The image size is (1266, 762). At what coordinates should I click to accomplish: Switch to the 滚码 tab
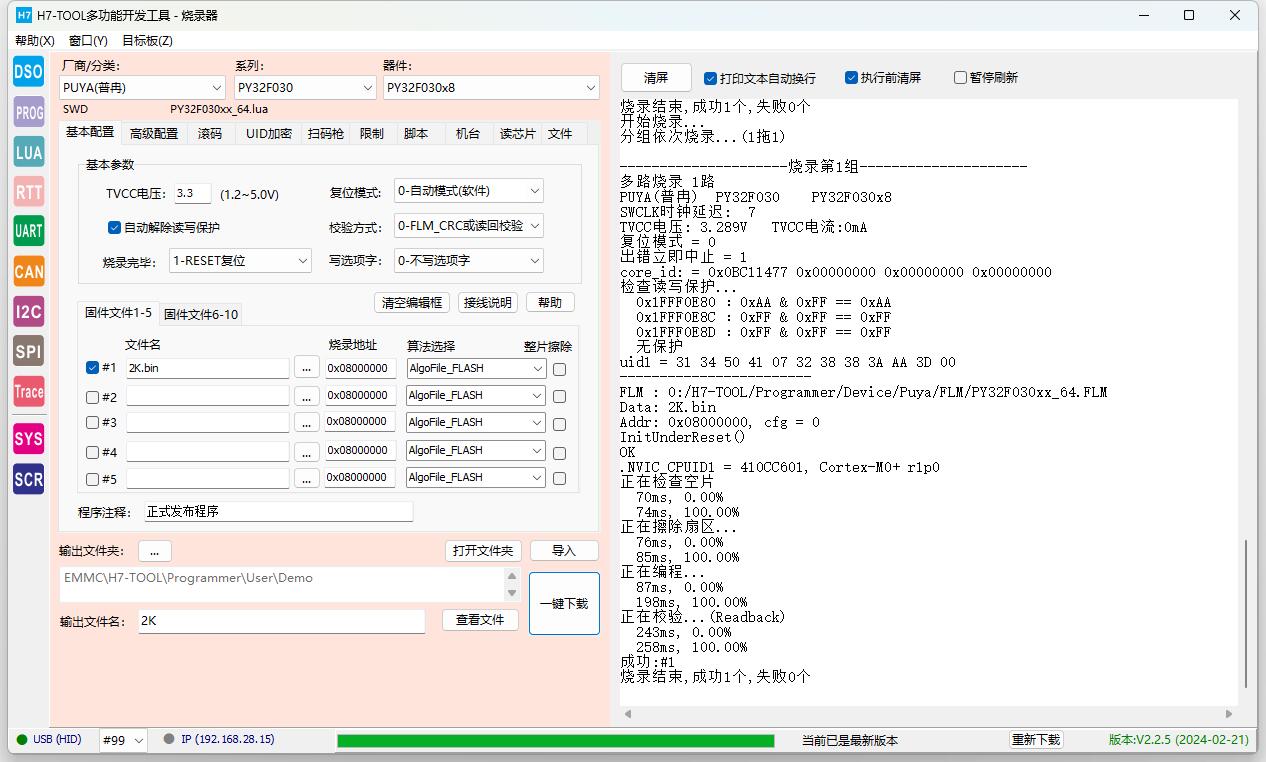click(210, 134)
